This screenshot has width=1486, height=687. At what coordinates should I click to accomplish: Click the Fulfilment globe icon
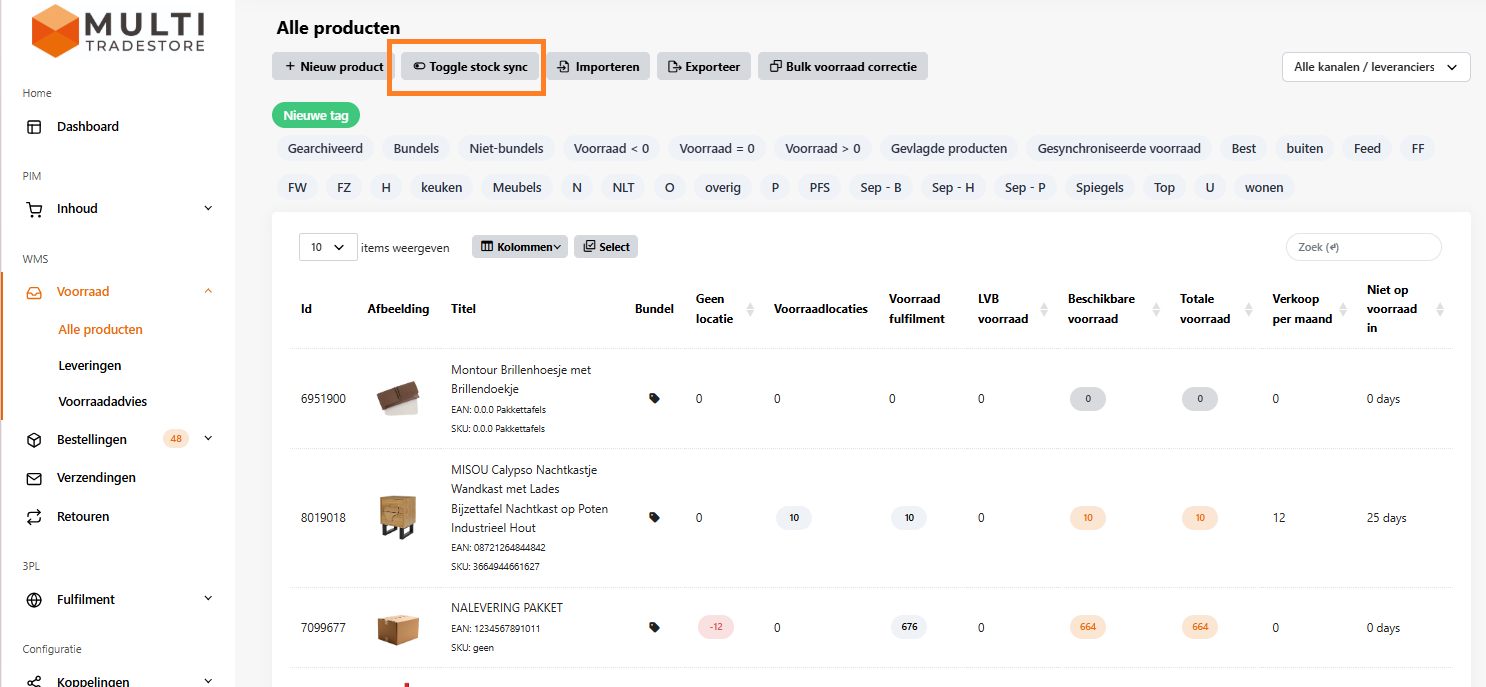(34, 600)
